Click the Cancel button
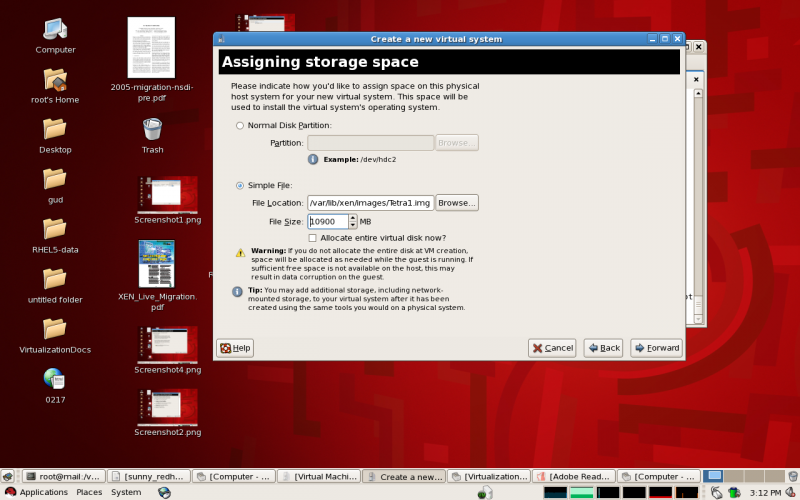The width and height of the screenshot is (800, 500). pyautogui.click(x=552, y=348)
